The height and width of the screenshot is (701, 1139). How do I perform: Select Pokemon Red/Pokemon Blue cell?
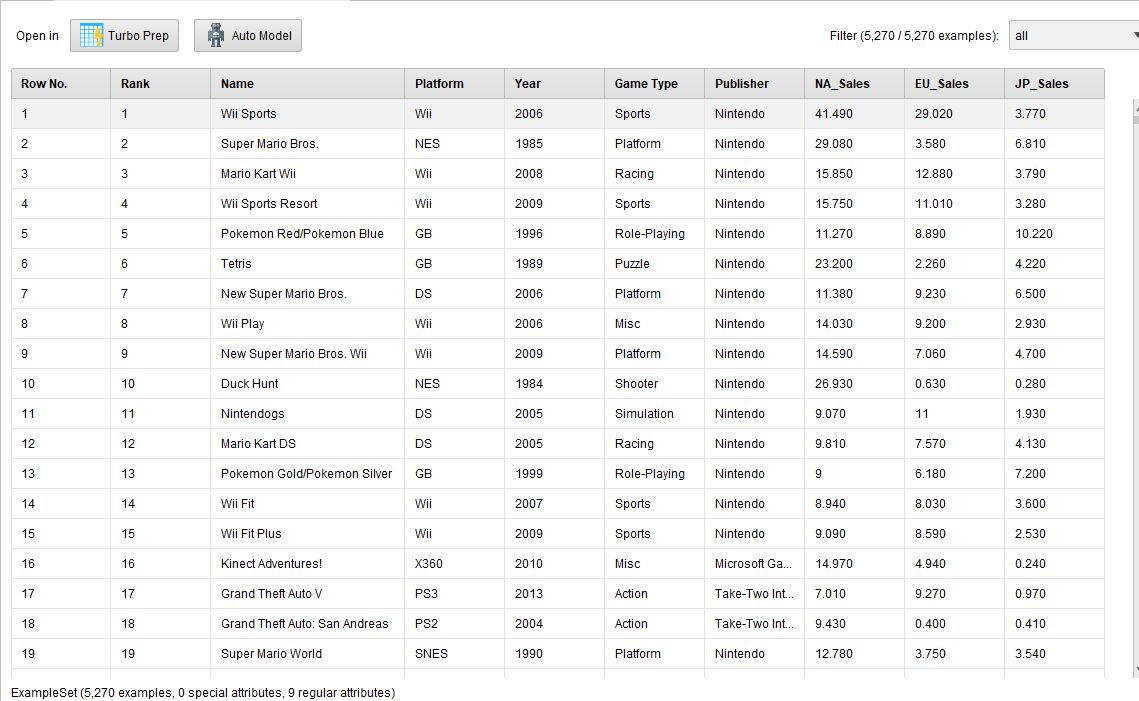coord(308,234)
